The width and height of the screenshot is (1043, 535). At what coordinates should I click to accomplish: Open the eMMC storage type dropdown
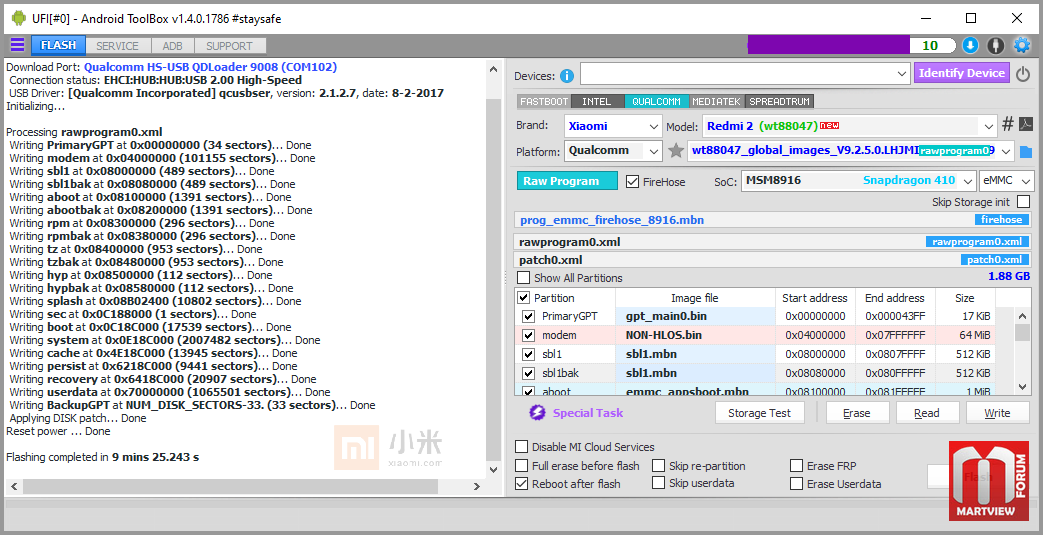(1006, 180)
